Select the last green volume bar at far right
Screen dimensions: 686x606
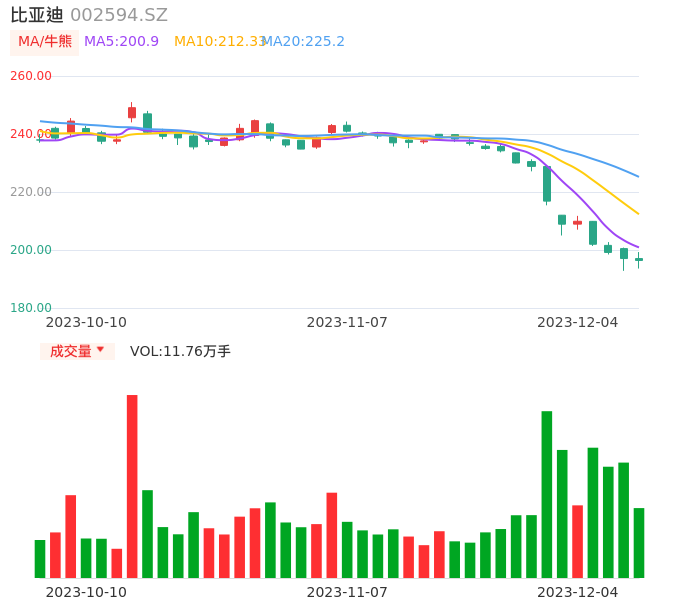point(639,543)
